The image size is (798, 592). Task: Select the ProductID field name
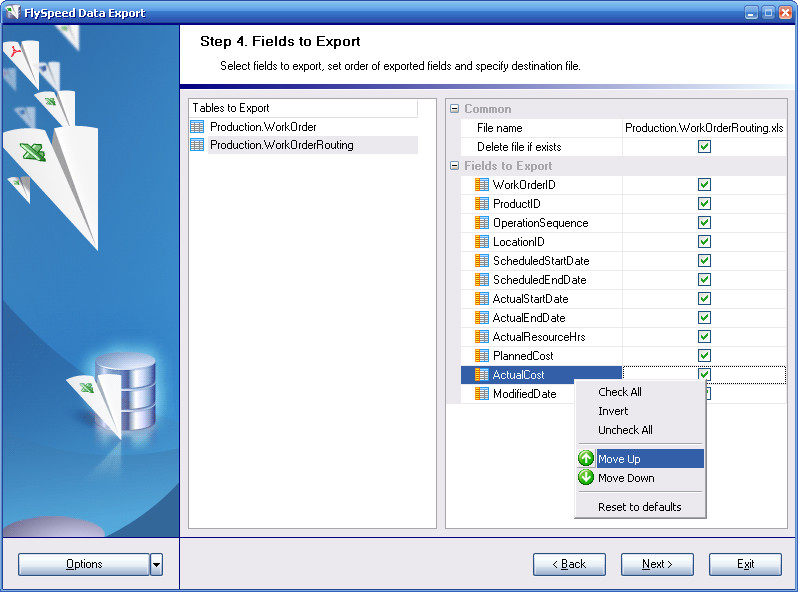517,204
